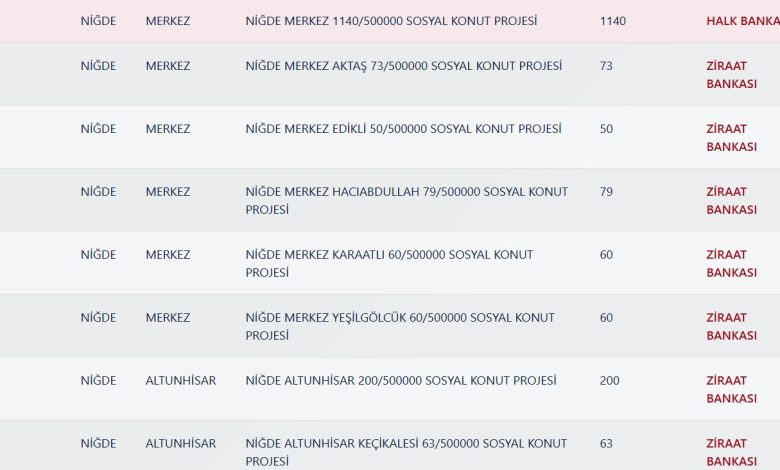Click the ZİRAAT BANKASI link in the Karaatlı row

[731, 264]
